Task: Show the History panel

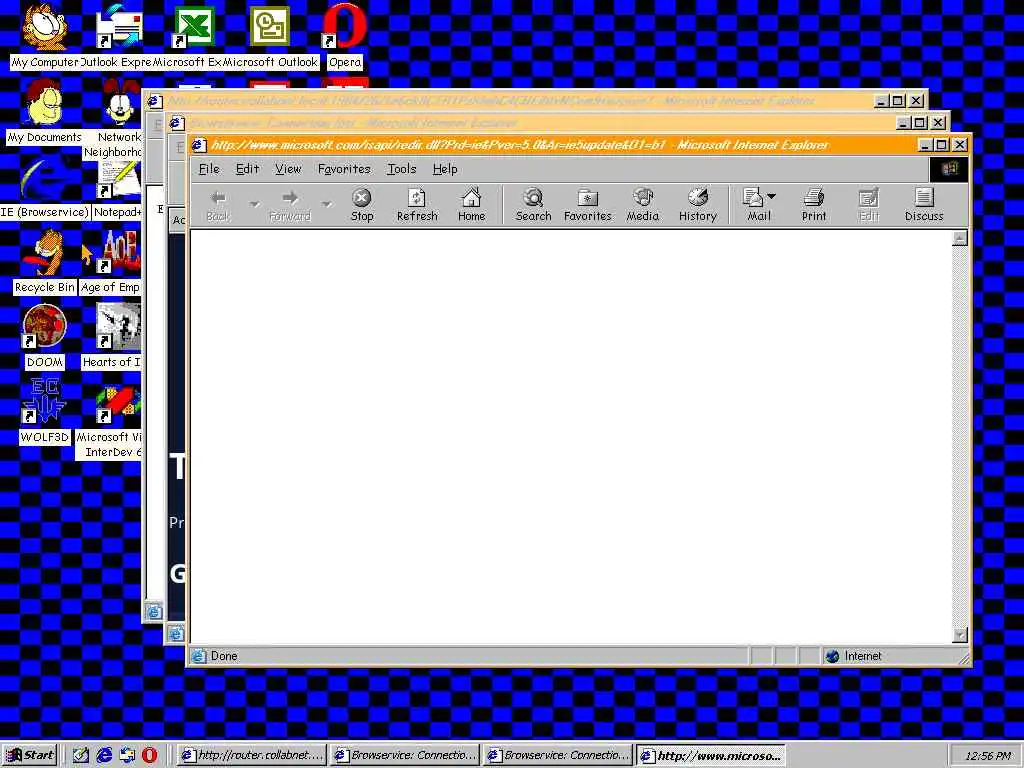Action: coord(697,205)
